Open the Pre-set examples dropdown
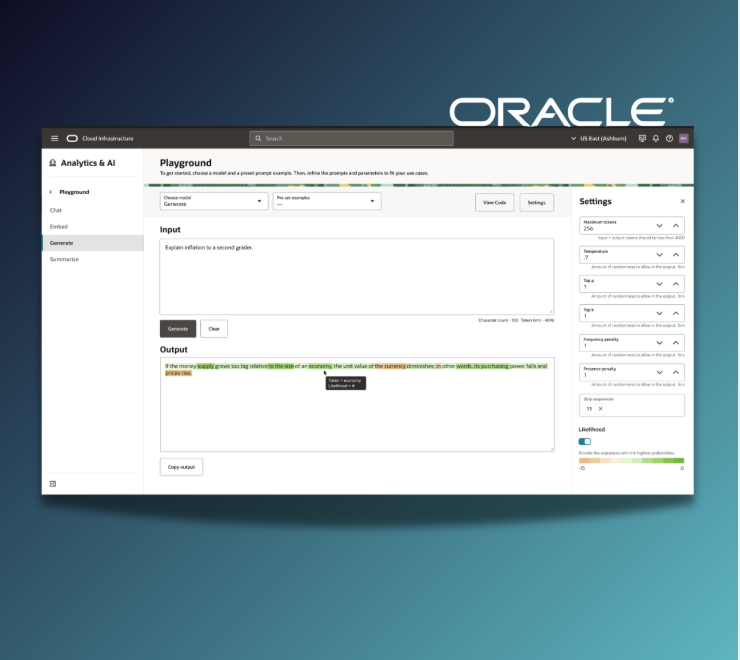 click(x=327, y=201)
